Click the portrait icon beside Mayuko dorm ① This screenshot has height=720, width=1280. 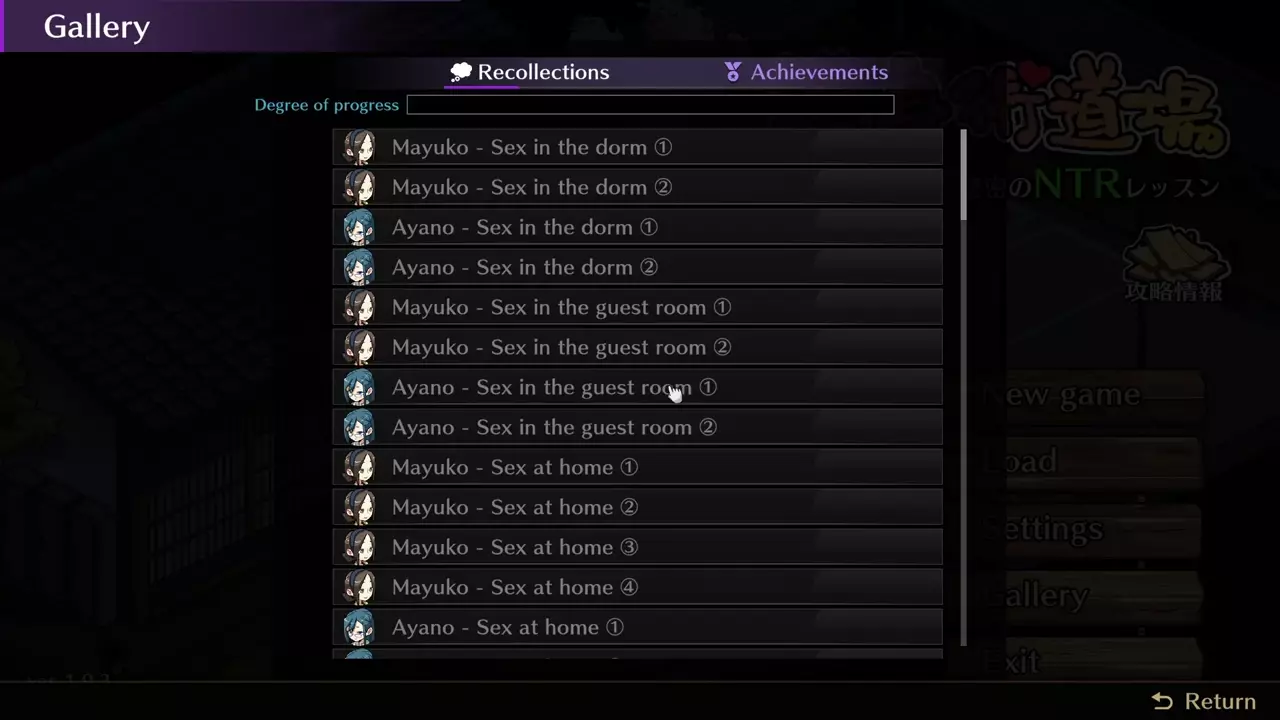click(359, 147)
